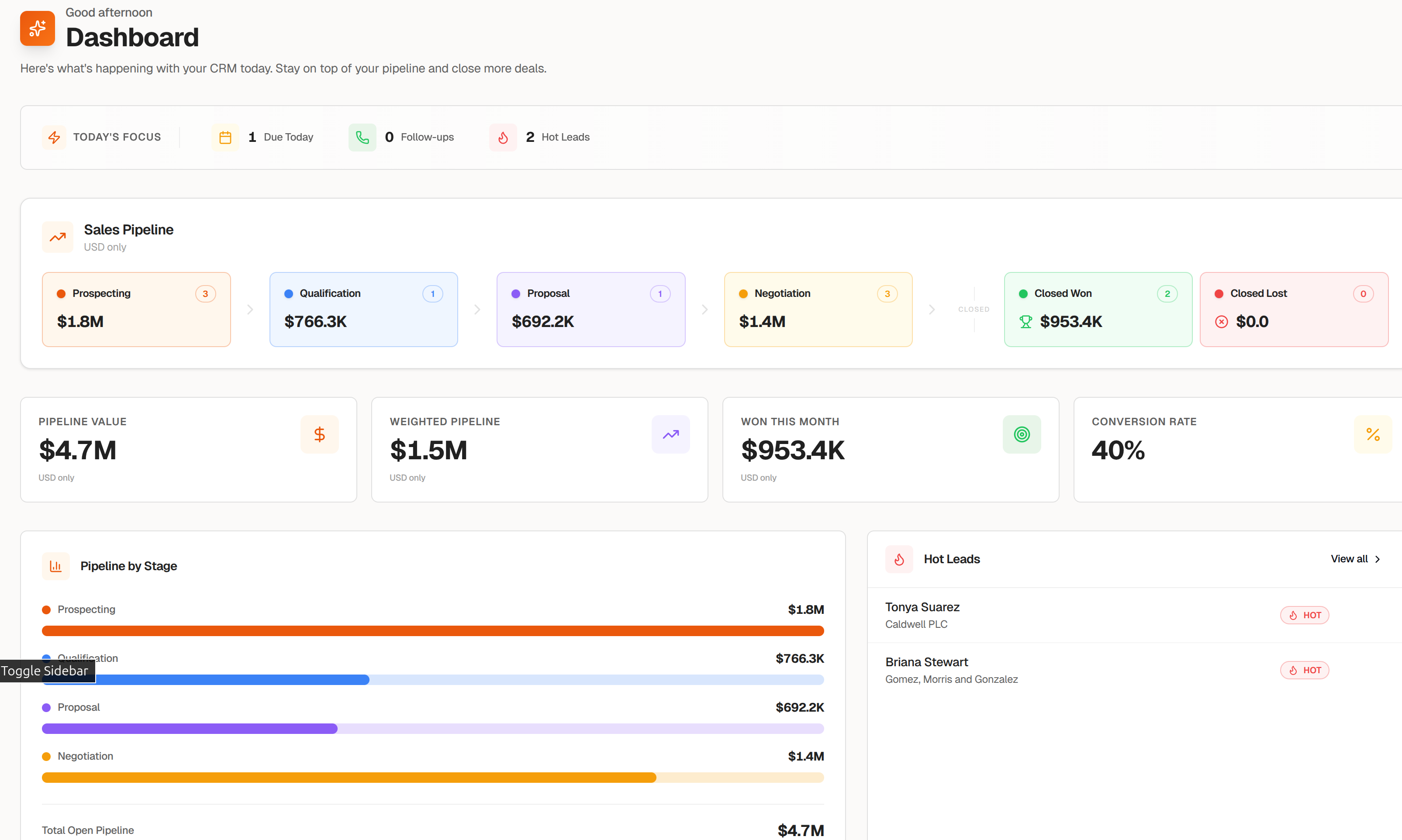Viewport: 1402px width, 840px height.
Task: Click the Sales Pipeline trending arrow icon
Action: coord(57,237)
